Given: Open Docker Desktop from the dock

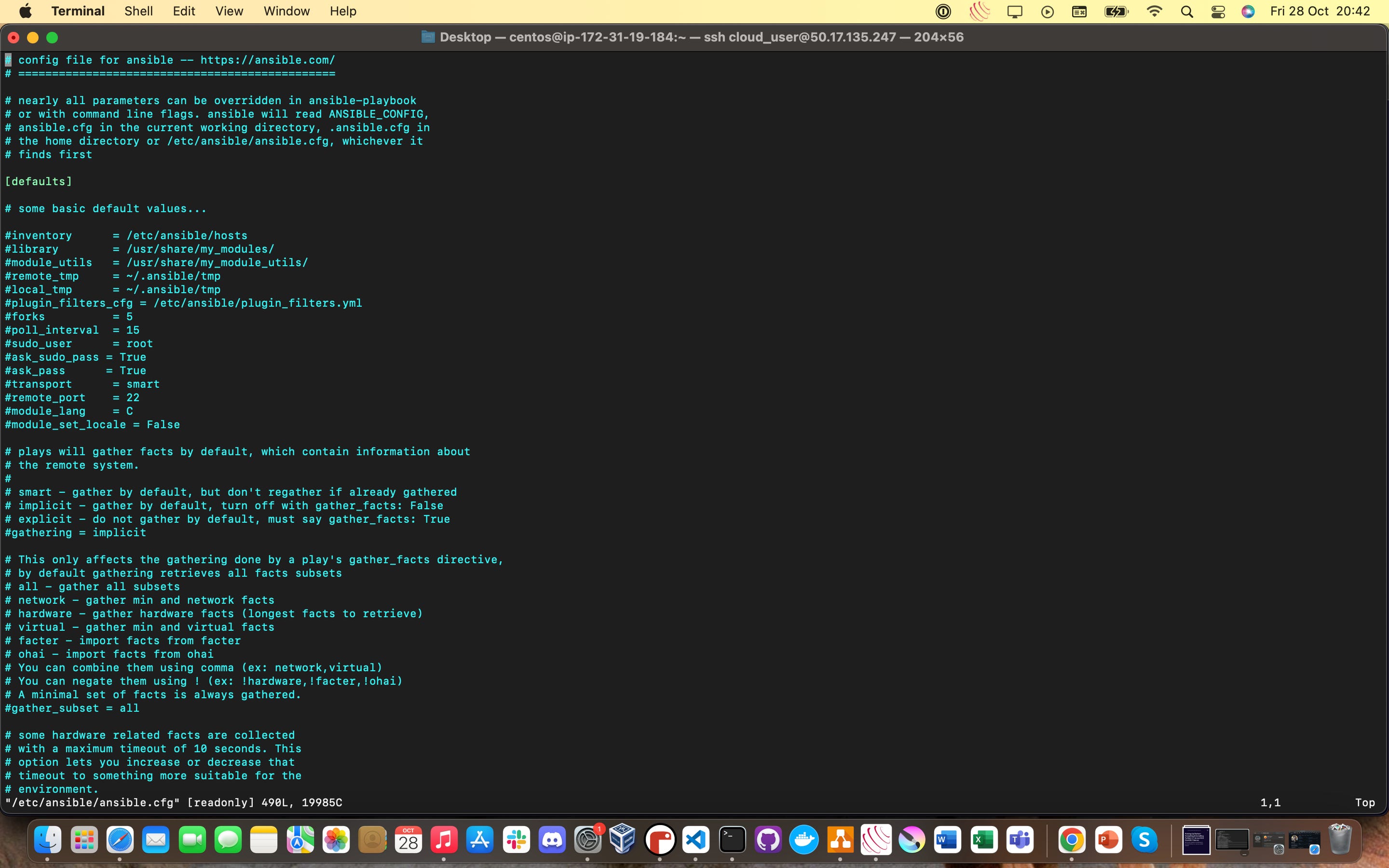Looking at the screenshot, I should pyautogui.click(x=803, y=841).
